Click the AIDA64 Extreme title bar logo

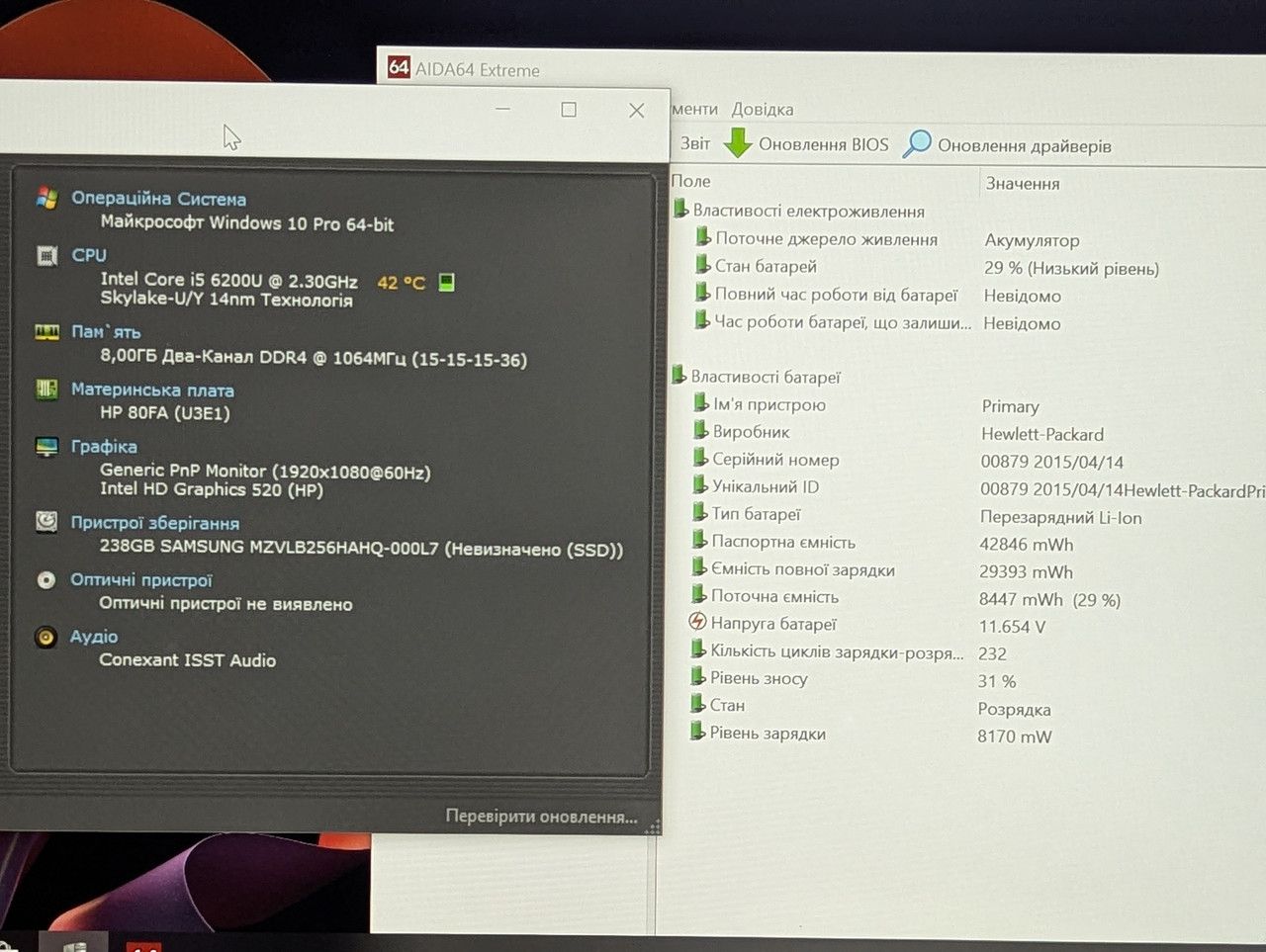[399, 67]
